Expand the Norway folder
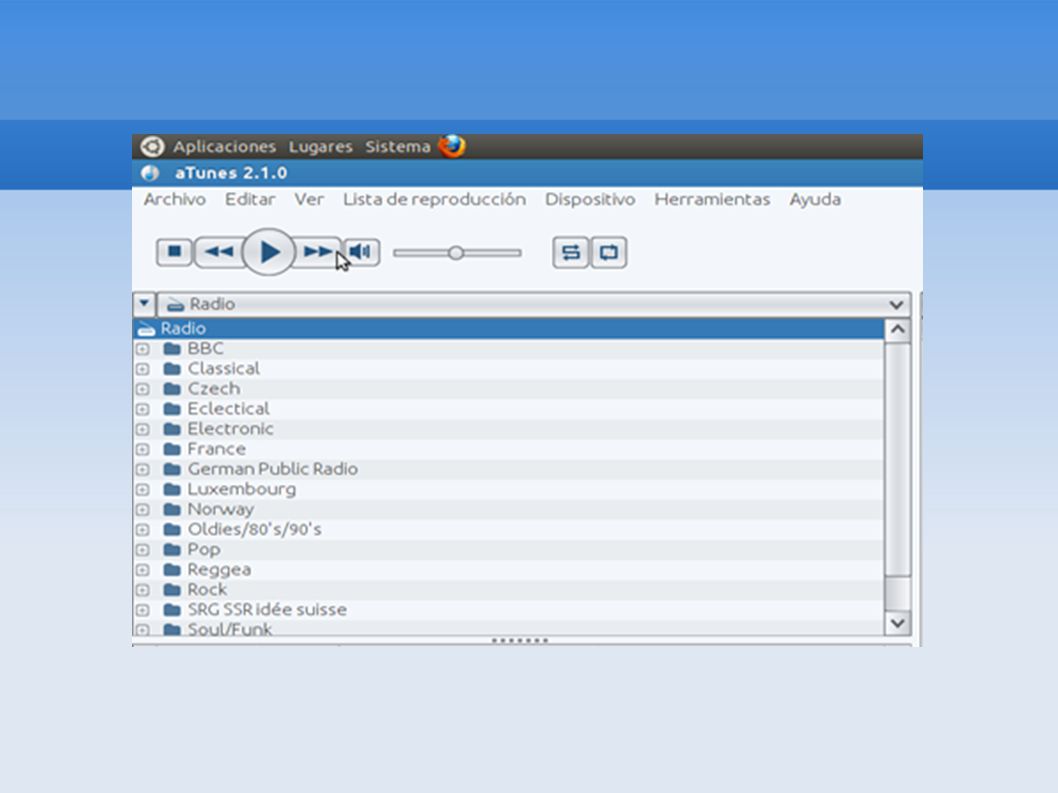1058x793 pixels. (x=142, y=510)
